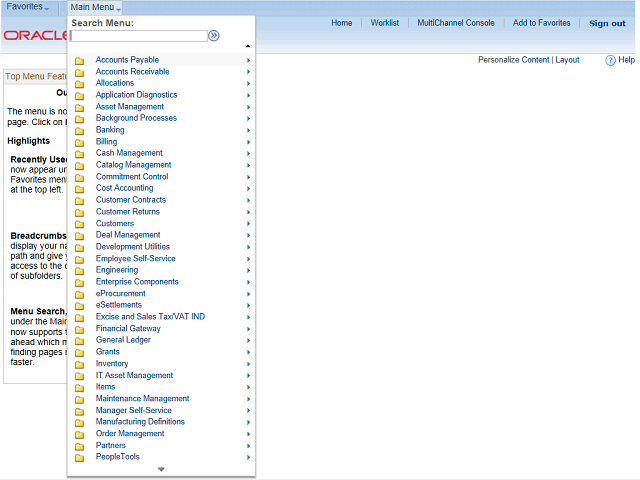Click the Banking folder icon
The image size is (640, 480).
[x=80, y=131]
